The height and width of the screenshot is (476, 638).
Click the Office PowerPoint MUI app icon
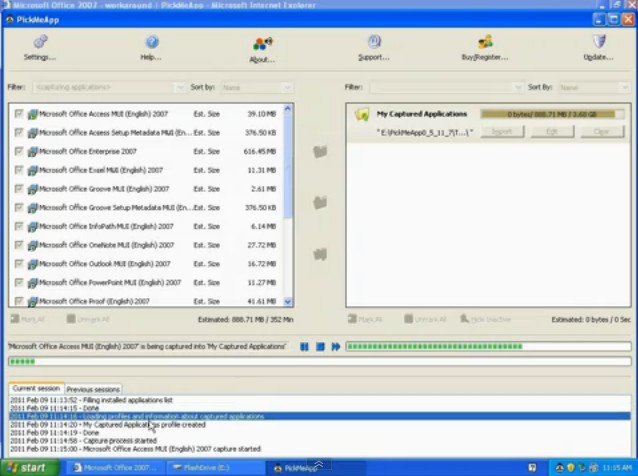point(33,283)
